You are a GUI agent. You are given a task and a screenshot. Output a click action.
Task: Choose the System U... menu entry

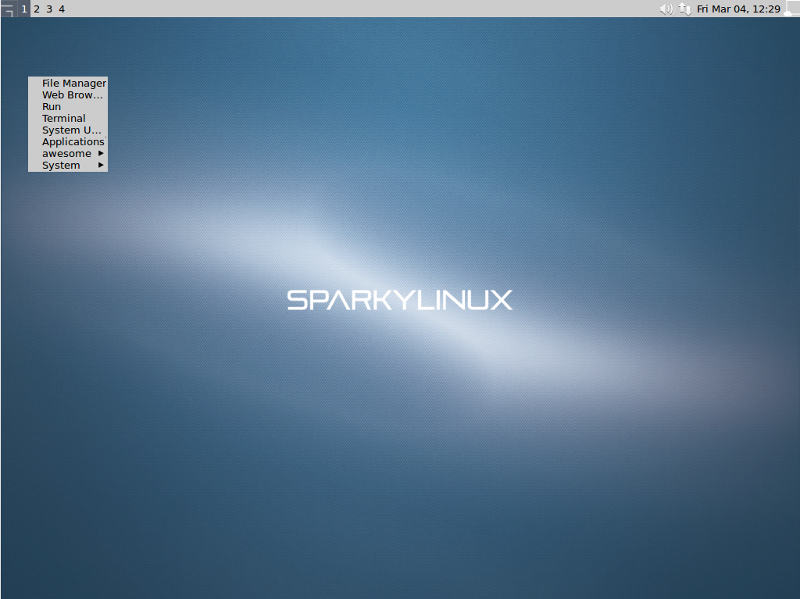pos(68,130)
